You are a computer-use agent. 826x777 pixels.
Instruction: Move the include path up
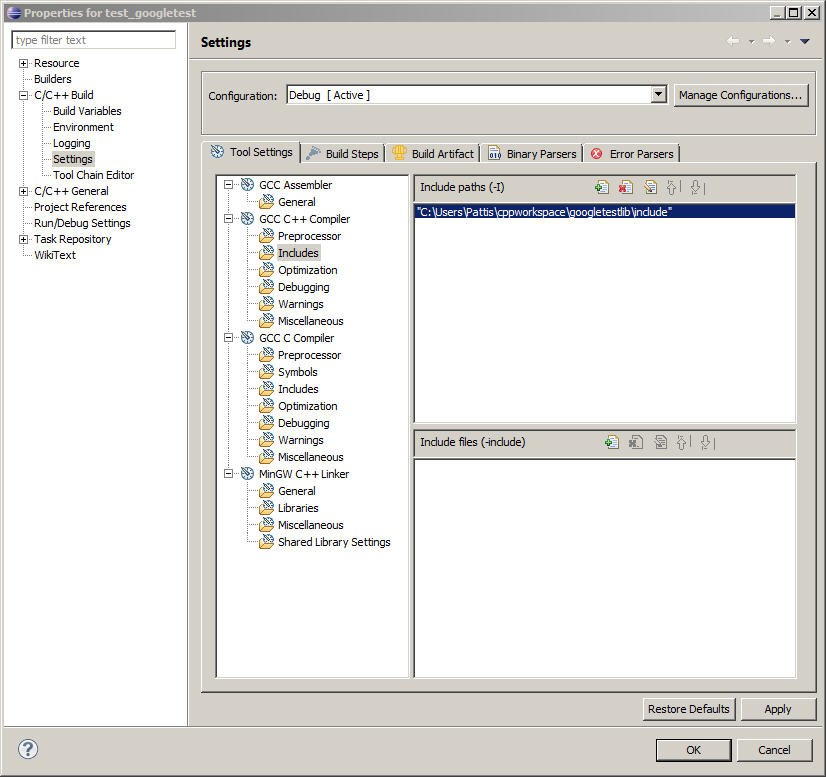point(673,188)
